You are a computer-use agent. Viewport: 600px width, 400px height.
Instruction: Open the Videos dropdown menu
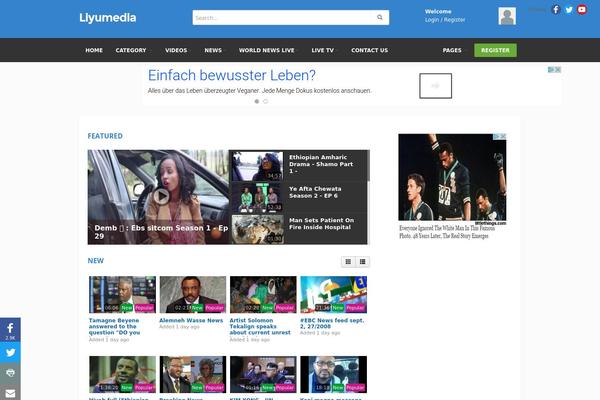point(176,50)
